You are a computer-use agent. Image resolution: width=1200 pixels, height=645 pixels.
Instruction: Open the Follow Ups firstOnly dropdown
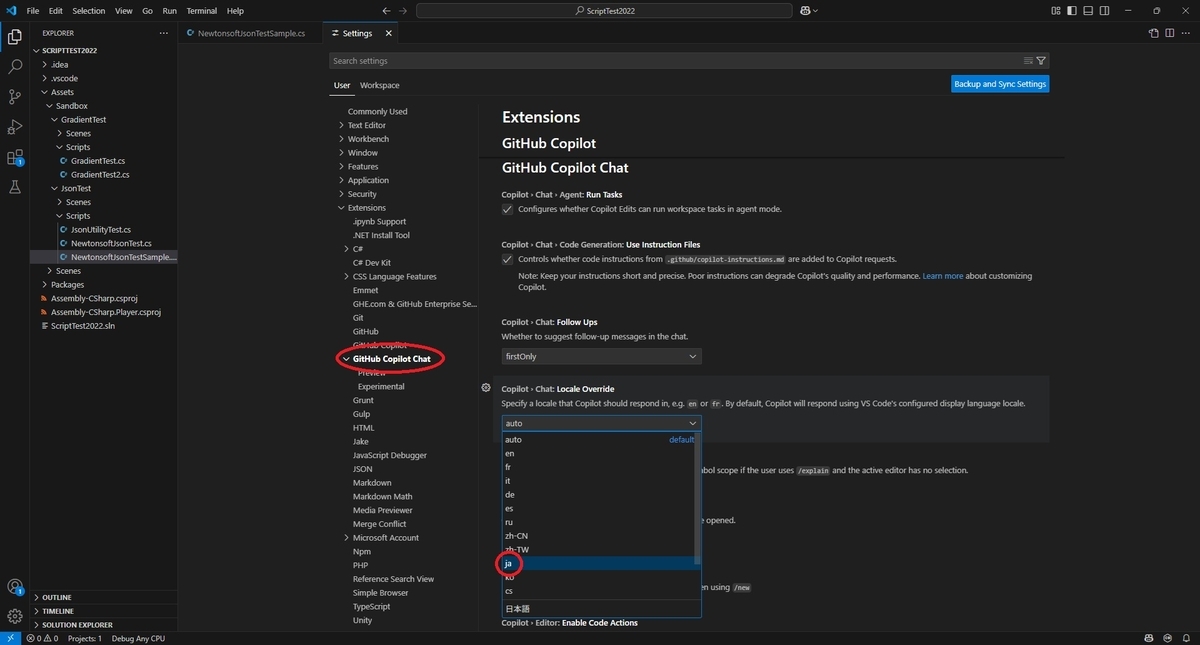click(601, 357)
